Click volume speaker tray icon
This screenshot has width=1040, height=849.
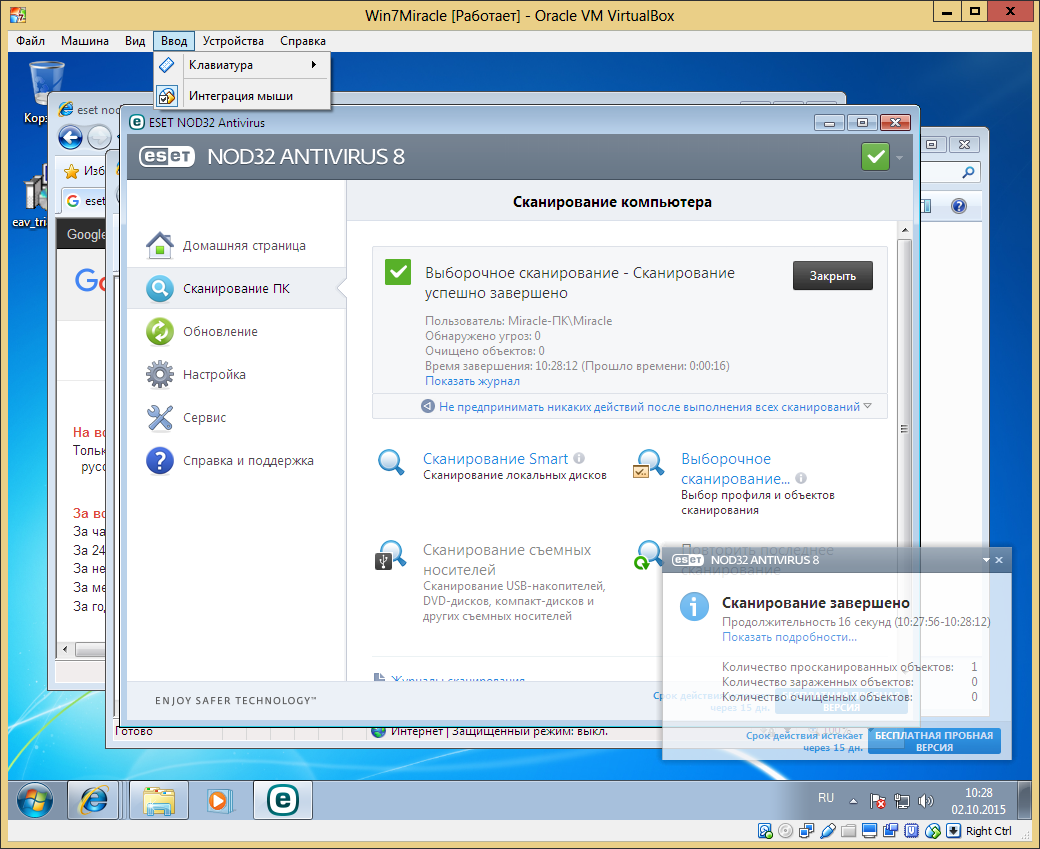coord(925,801)
